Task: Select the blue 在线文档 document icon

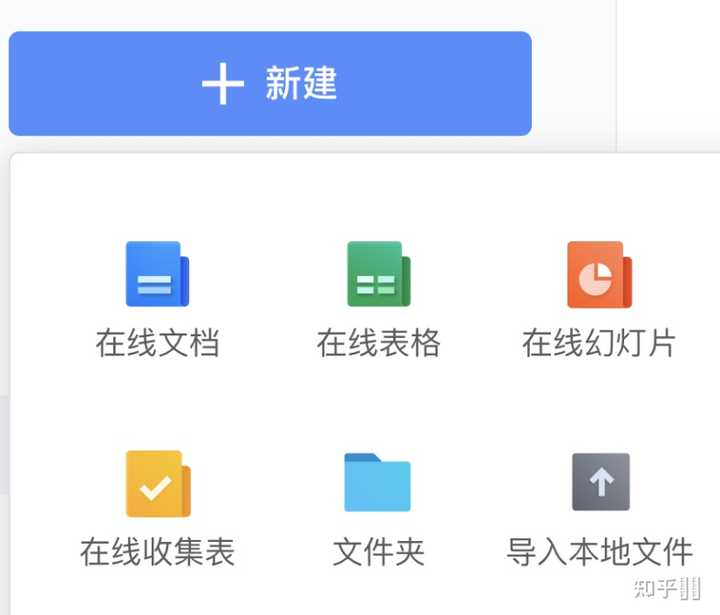Action: [158, 274]
